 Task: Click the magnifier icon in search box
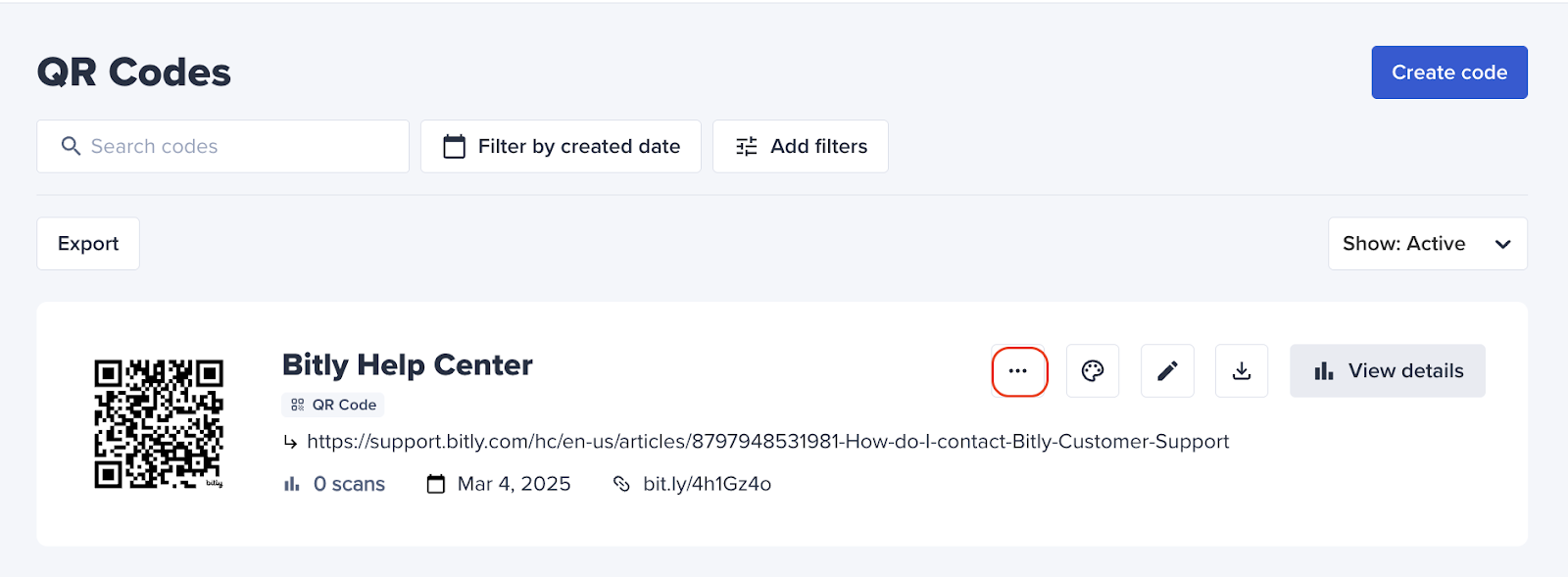[71, 146]
